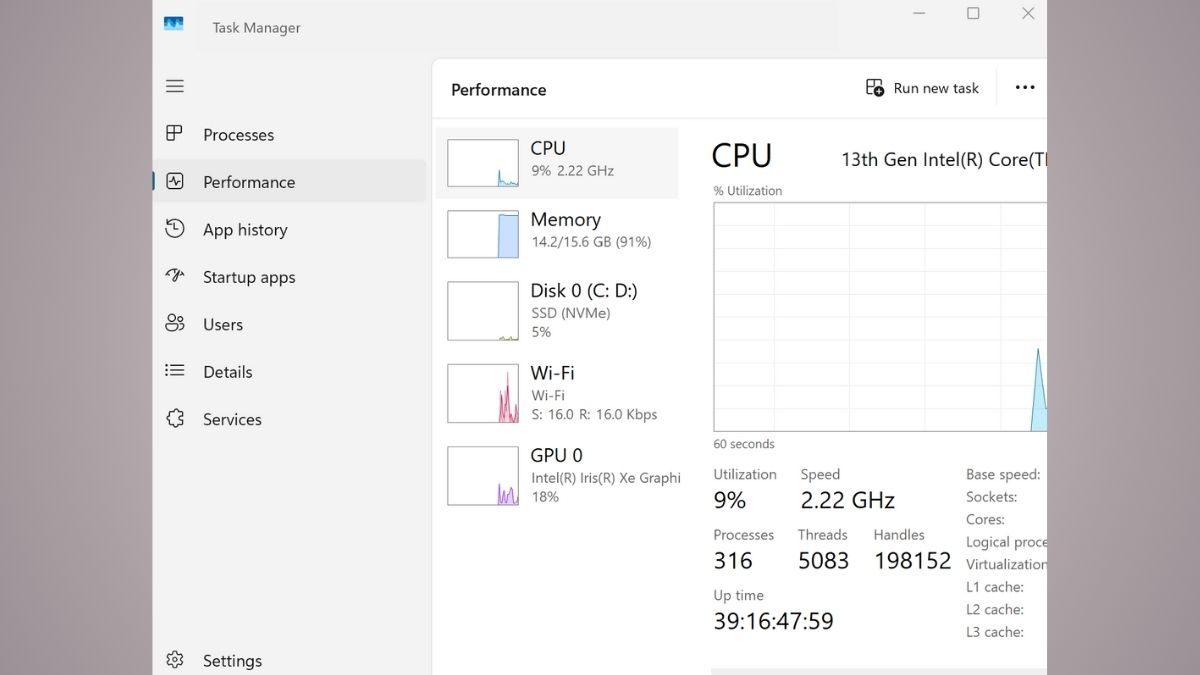Click the Users people icon
This screenshot has height=675, width=1200.
175,323
